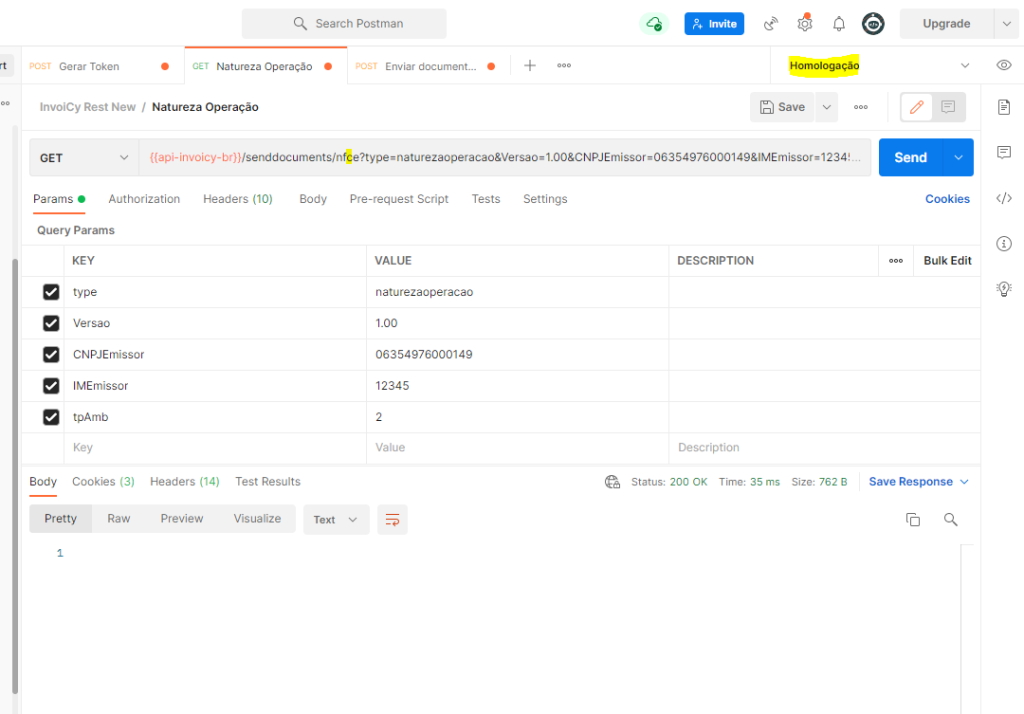
Task: Open the request info icon in sidebar
Action: (x=1003, y=243)
